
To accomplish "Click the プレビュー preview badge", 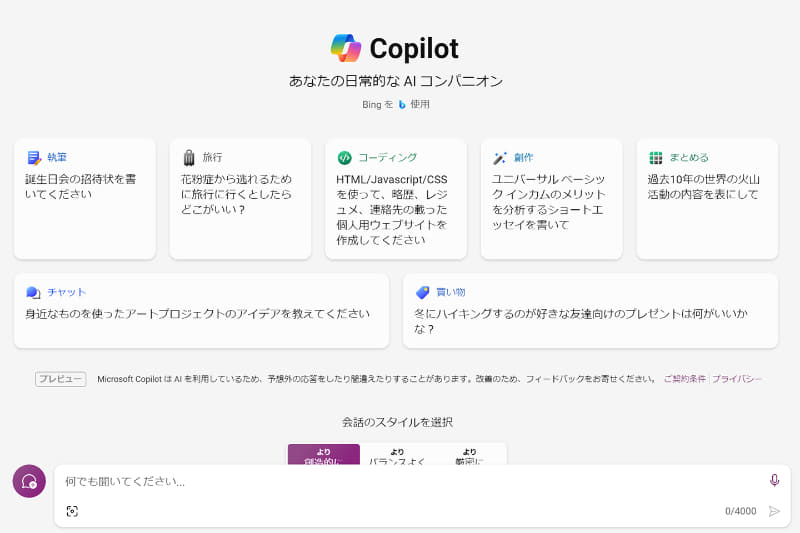I will click(61, 379).
